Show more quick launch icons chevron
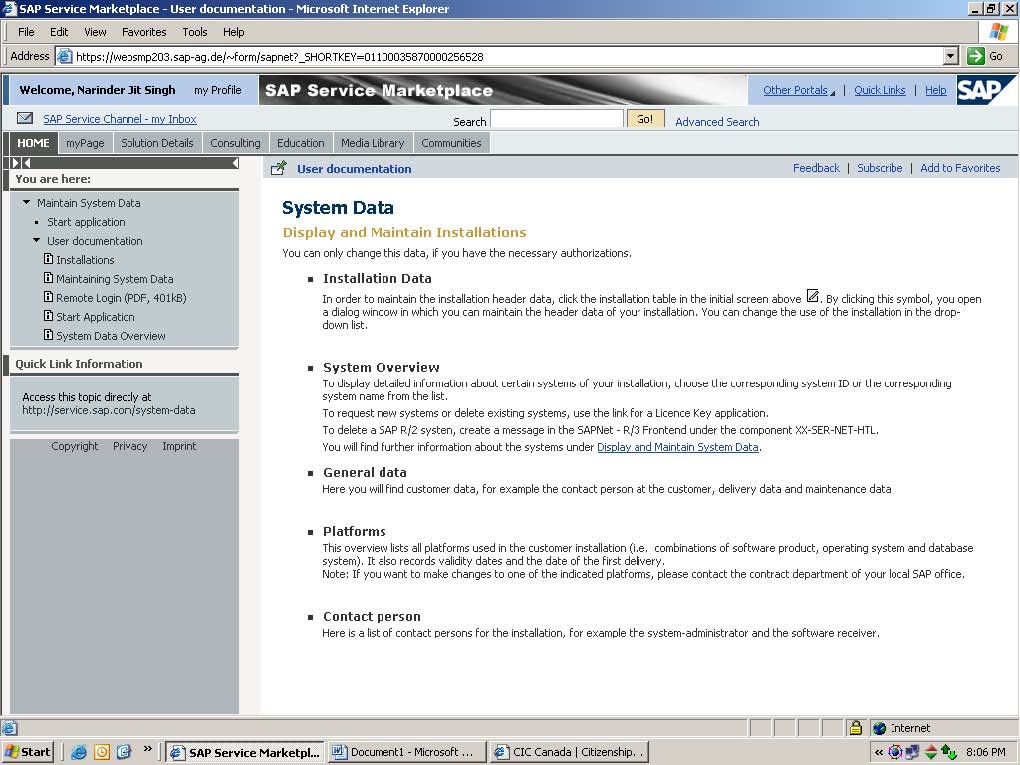The image size is (1020, 765). [x=148, y=749]
